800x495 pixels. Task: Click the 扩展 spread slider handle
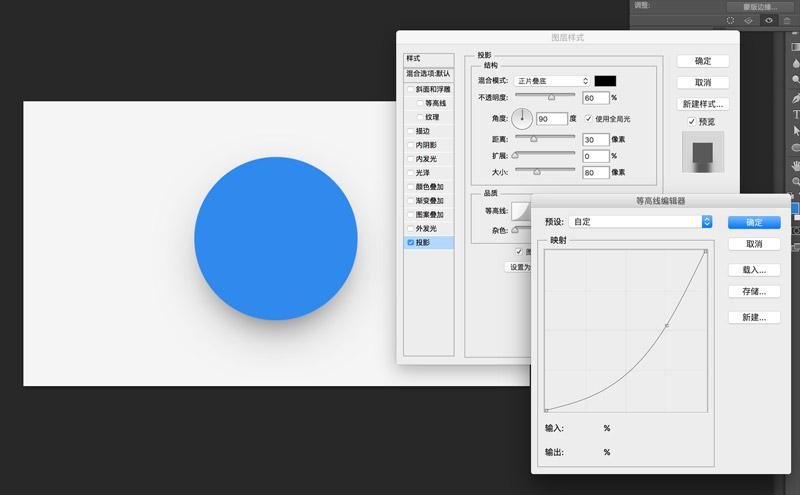pyautogui.click(x=515, y=155)
